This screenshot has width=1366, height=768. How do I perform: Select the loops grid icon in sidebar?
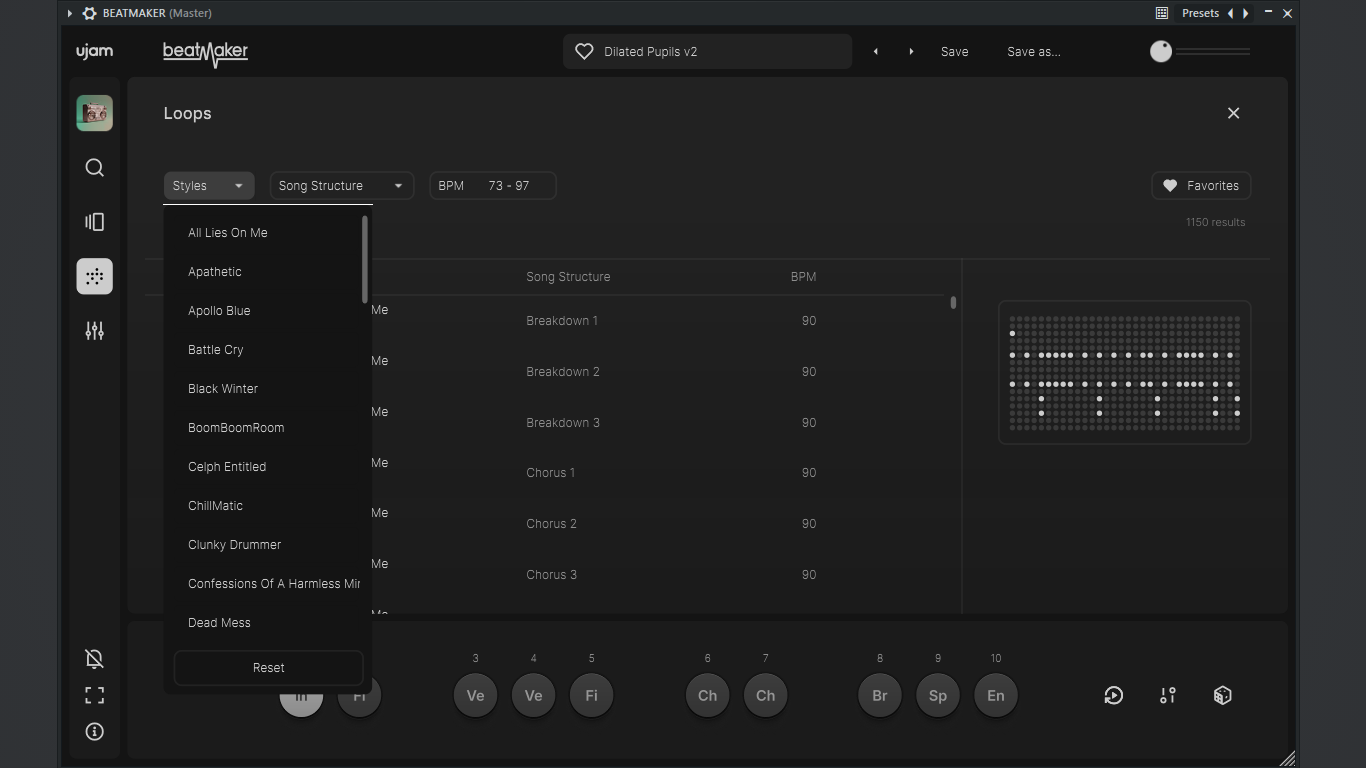[x=94, y=276]
